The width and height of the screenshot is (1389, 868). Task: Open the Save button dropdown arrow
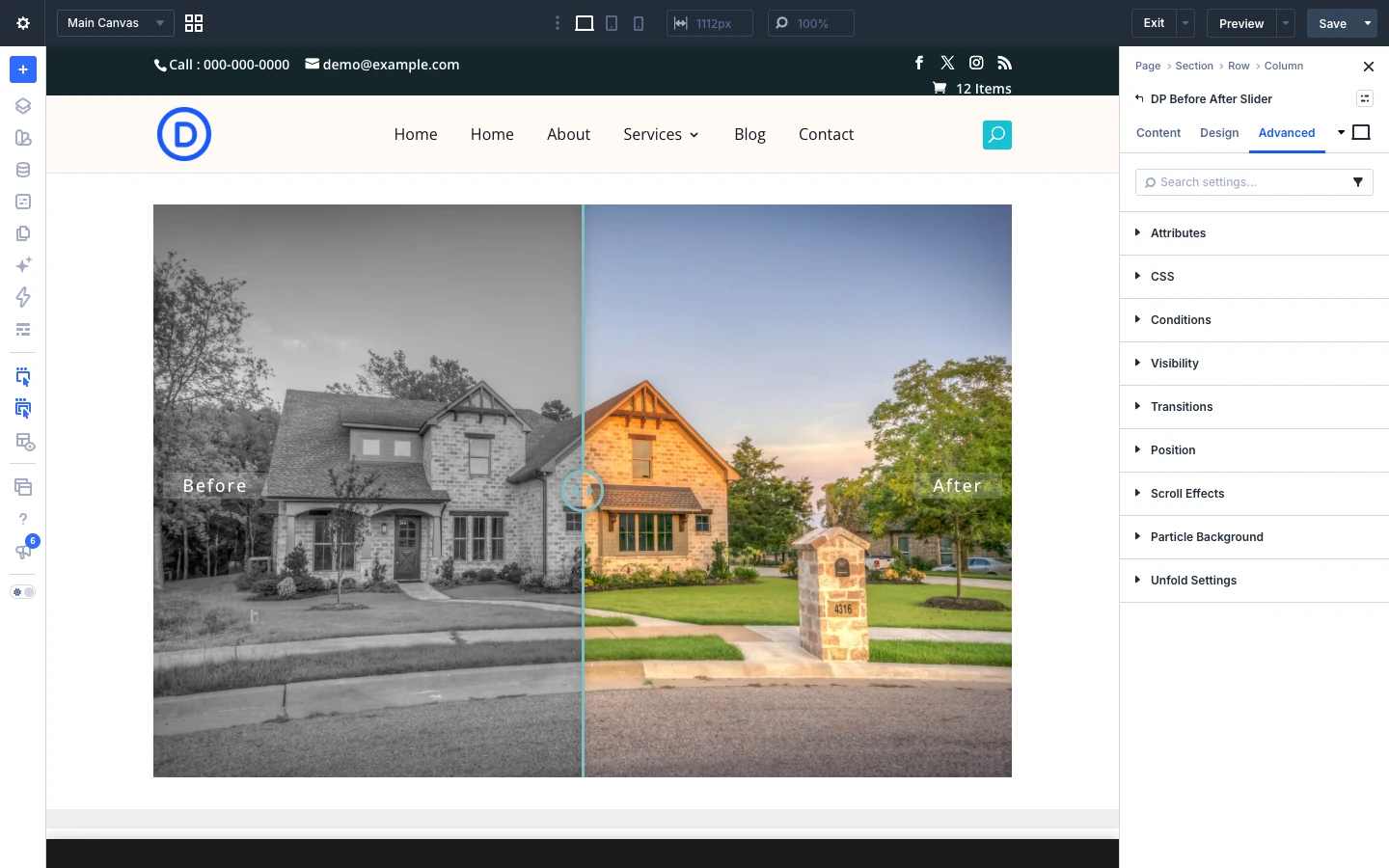[1368, 23]
